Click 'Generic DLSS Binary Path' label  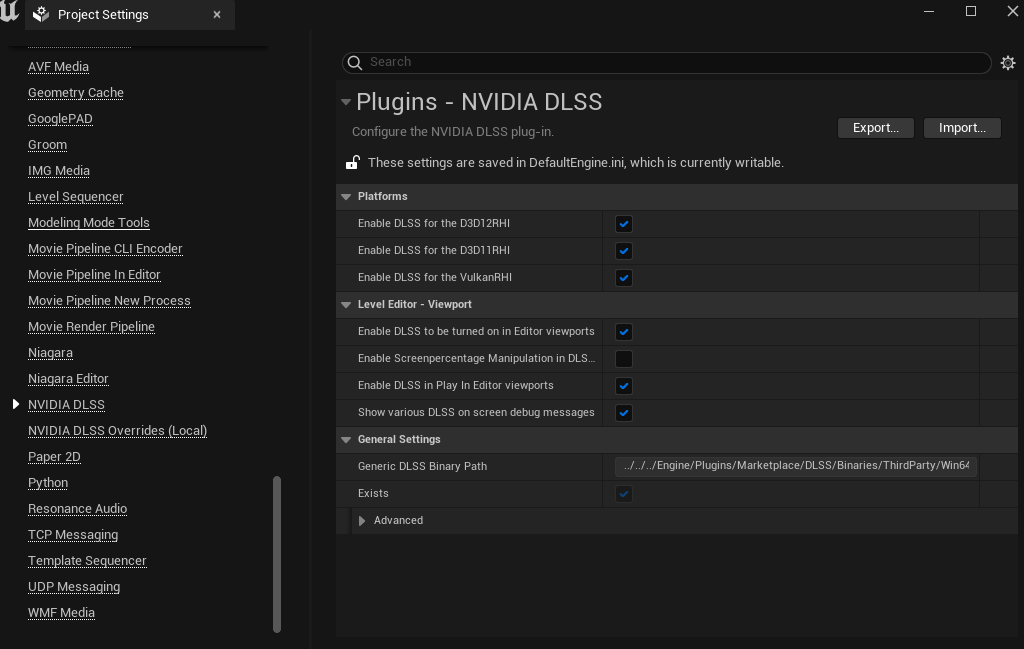pos(423,466)
